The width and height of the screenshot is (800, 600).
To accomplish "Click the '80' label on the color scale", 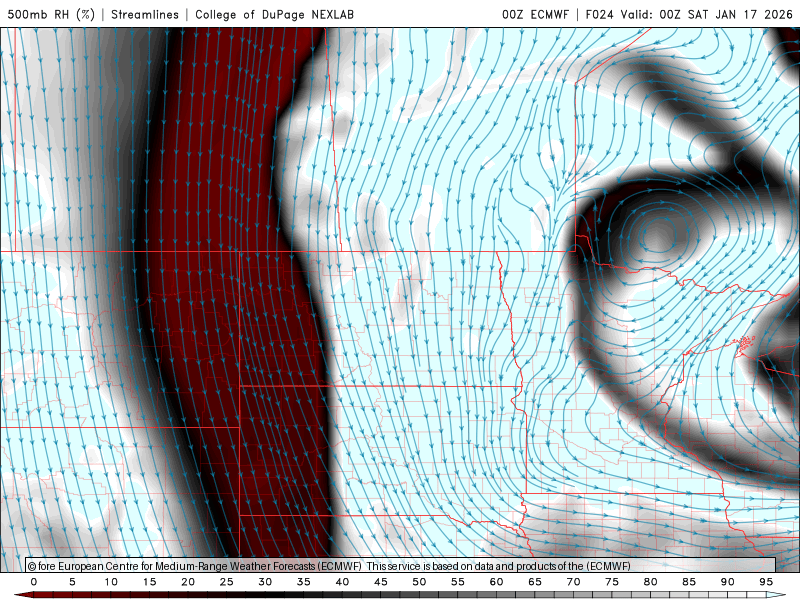I will point(650,582).
